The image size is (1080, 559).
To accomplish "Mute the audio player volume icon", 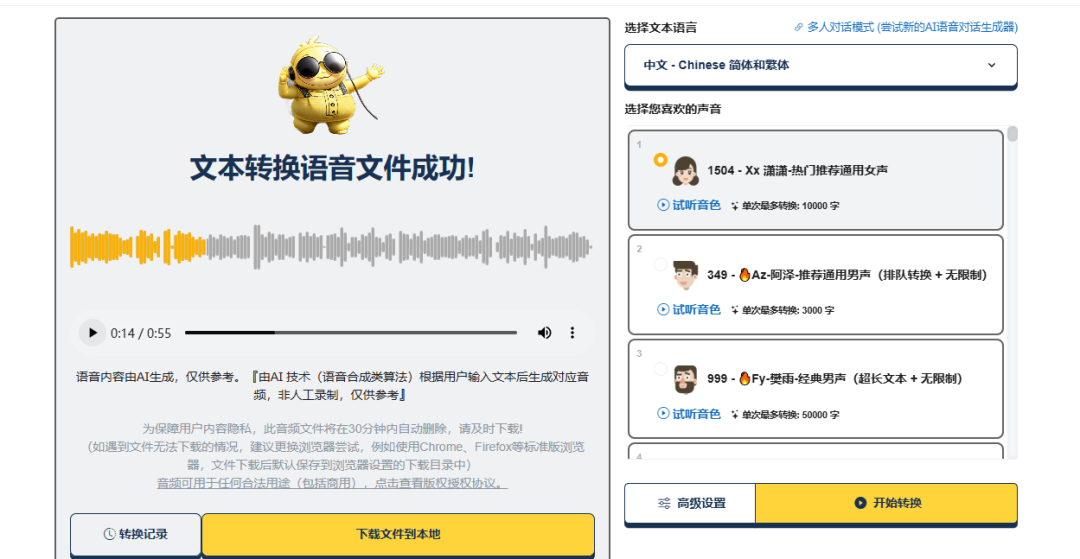I will [544, 333].
